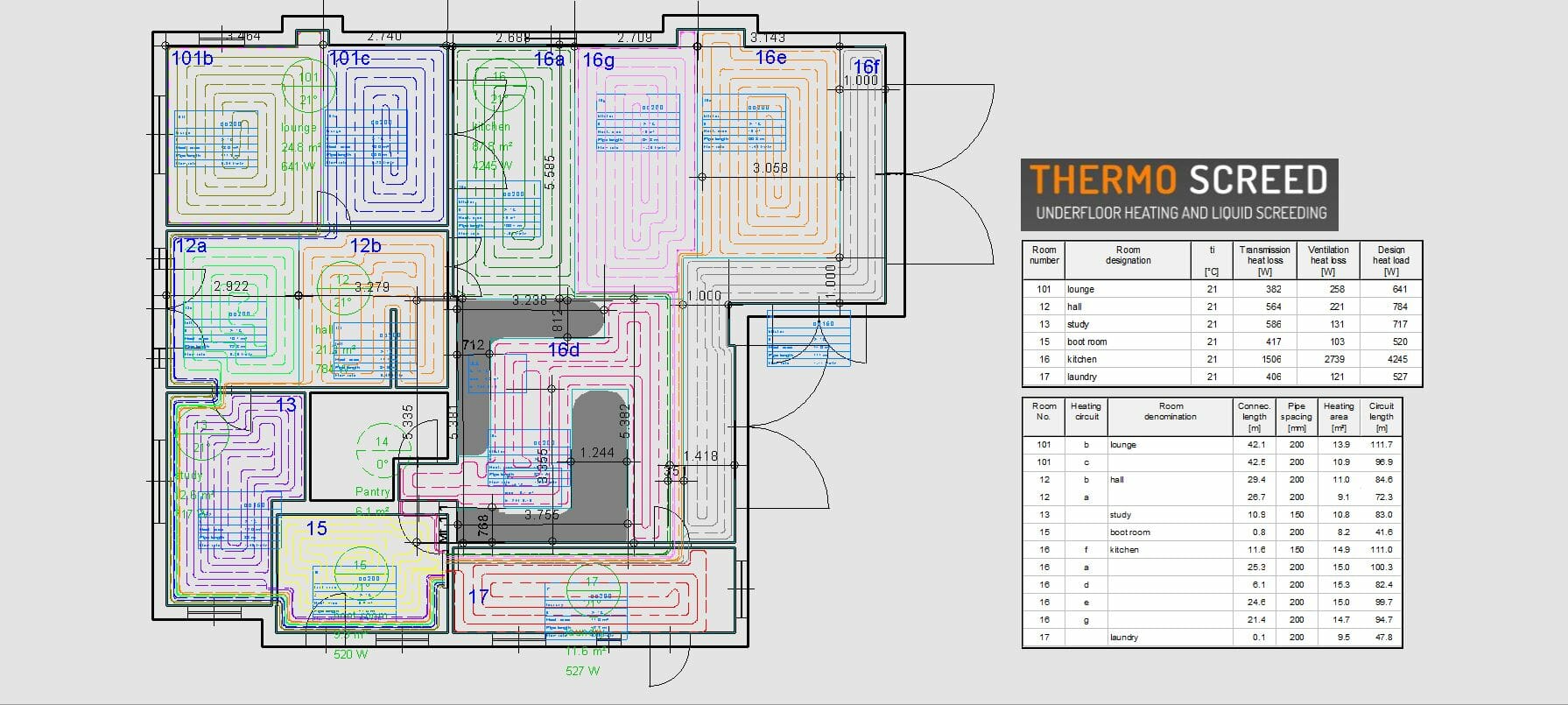Select the hall room marker circle 12

(342, 288)
